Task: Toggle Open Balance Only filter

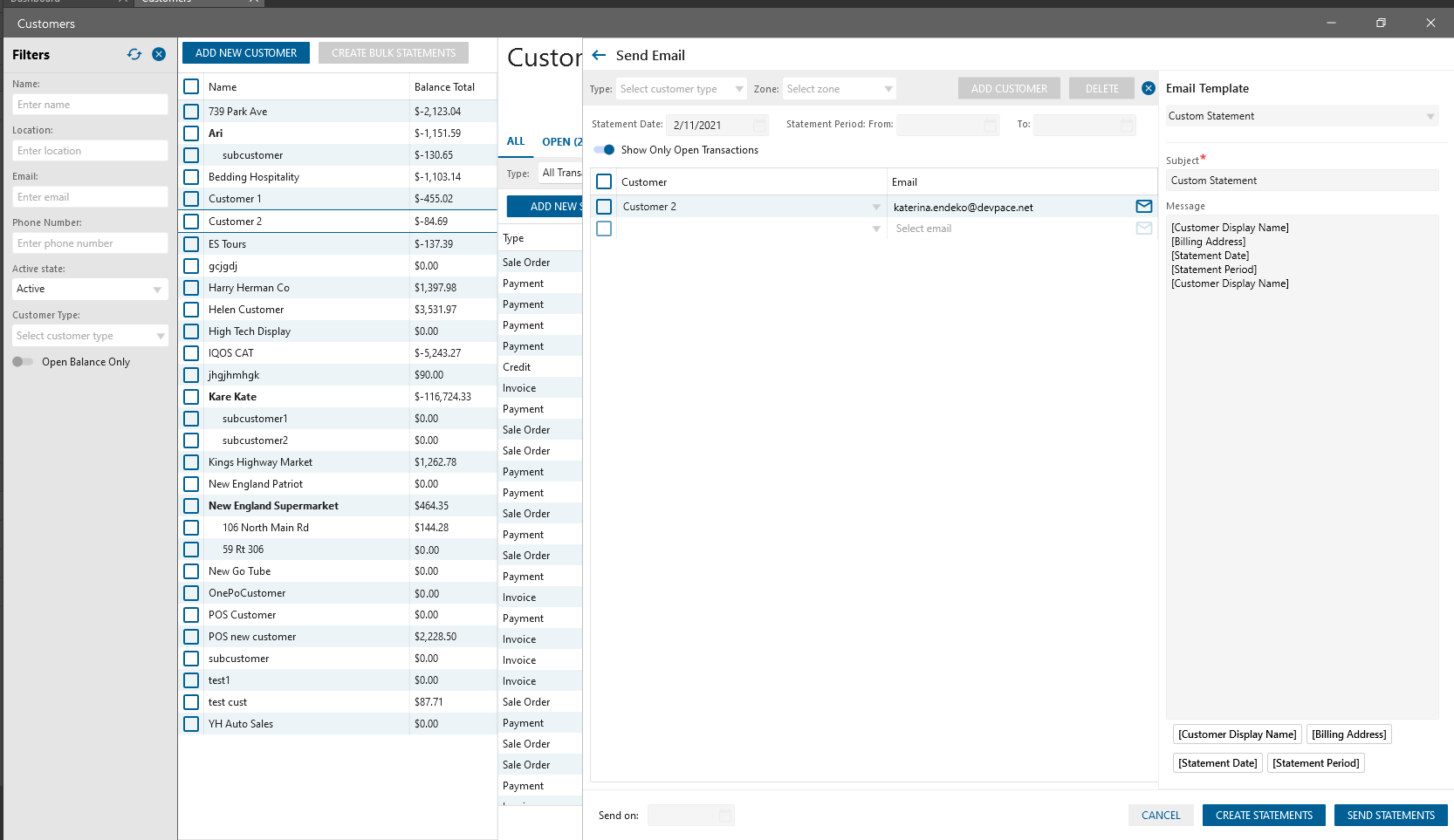Action: pos(23,362)
